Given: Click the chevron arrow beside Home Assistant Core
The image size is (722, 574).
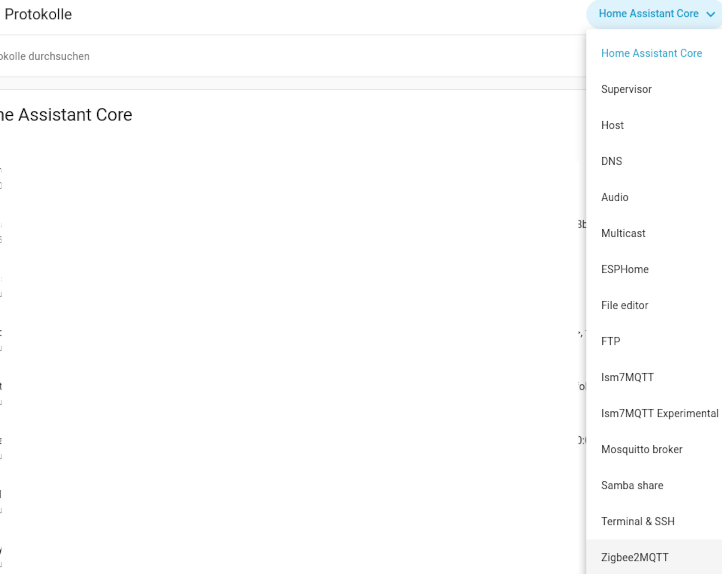Looking at the screenshot, I should 710,15.
